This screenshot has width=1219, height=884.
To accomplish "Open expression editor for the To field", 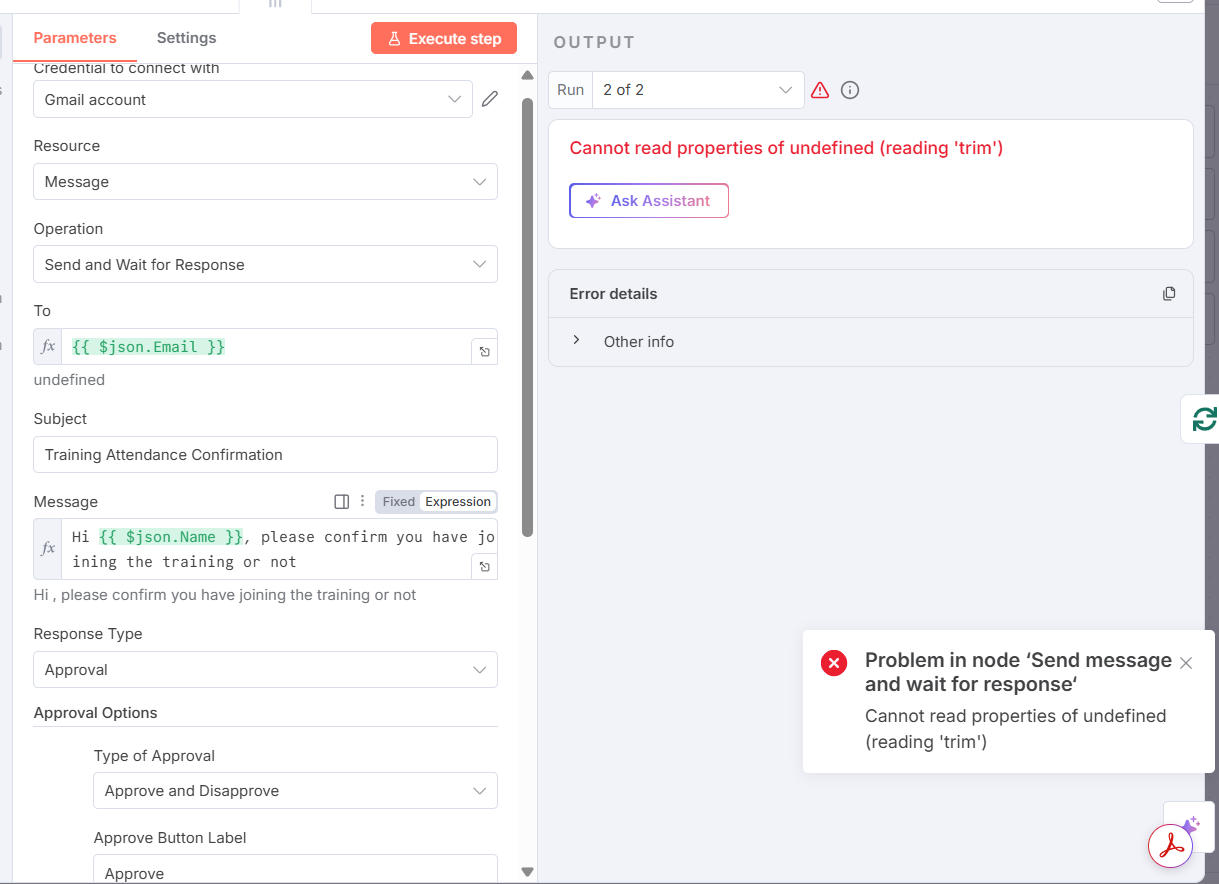I will (x=484, y=352).
